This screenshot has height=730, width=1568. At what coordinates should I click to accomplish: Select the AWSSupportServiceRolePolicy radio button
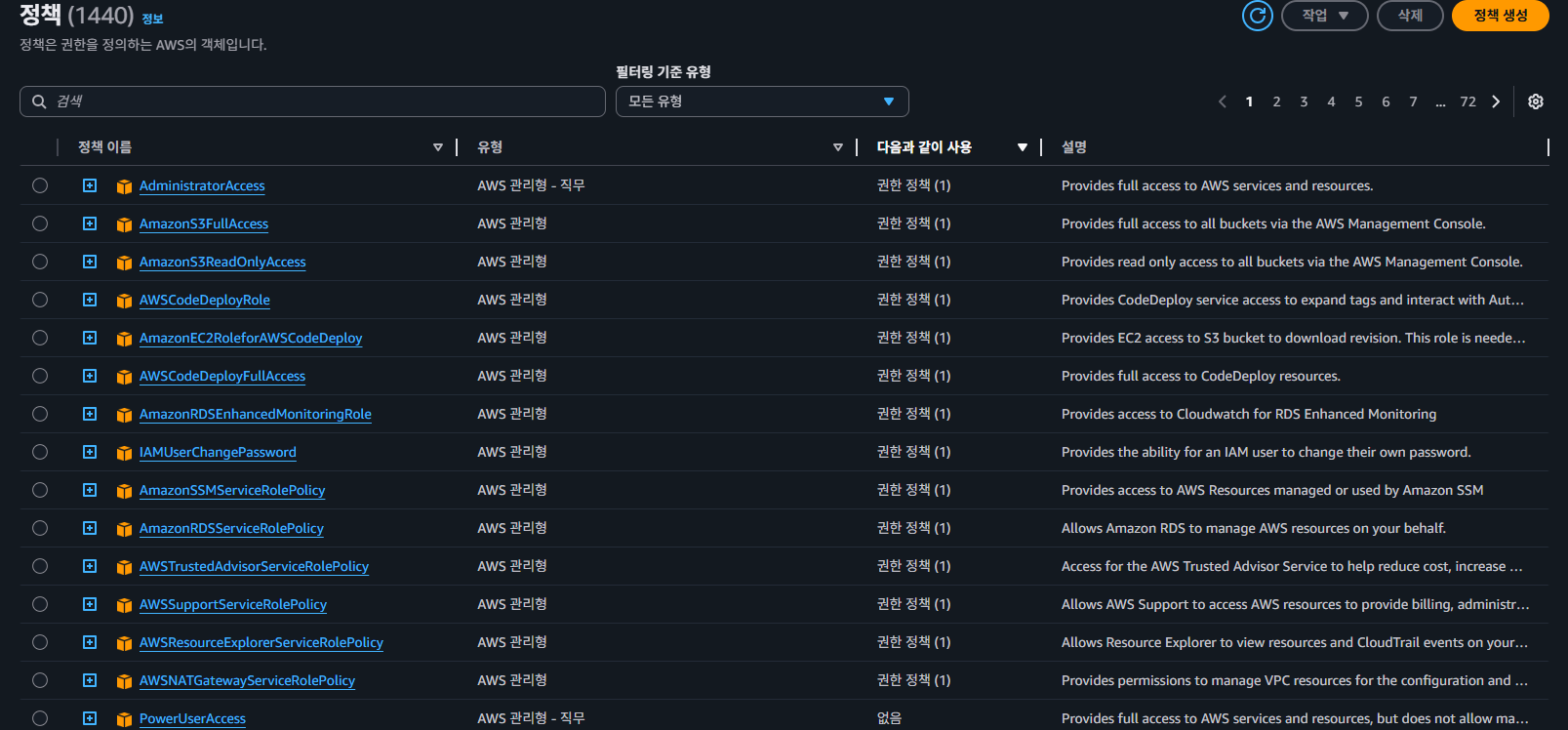tap(40, 604)
